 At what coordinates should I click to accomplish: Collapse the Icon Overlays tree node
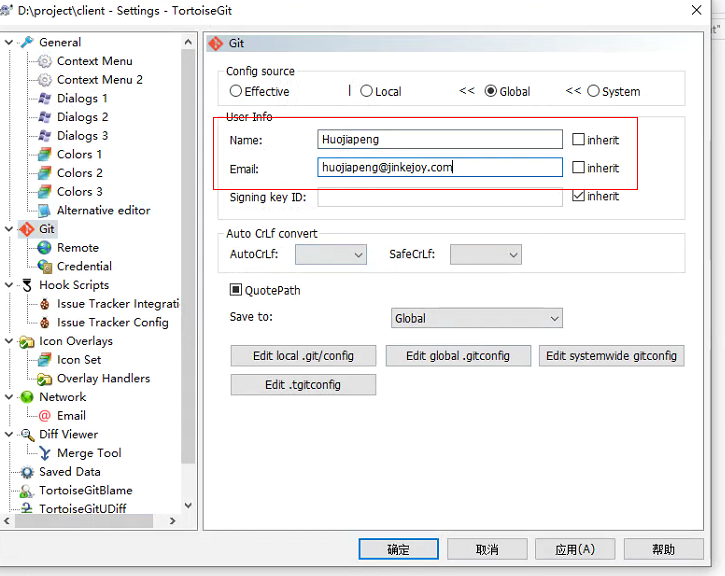coord(8,341)
